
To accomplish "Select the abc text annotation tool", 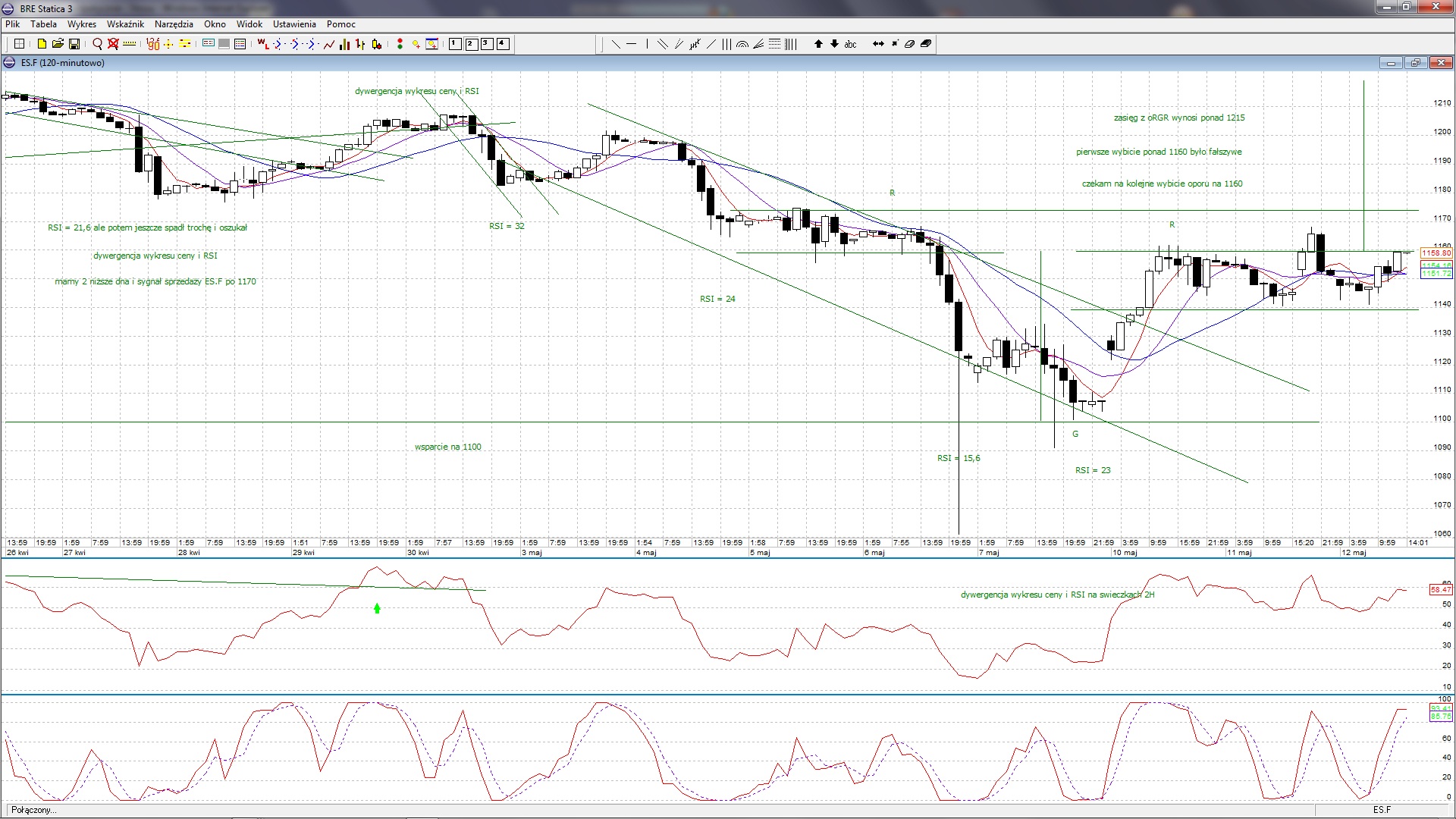I will click(x=850, y=44).
